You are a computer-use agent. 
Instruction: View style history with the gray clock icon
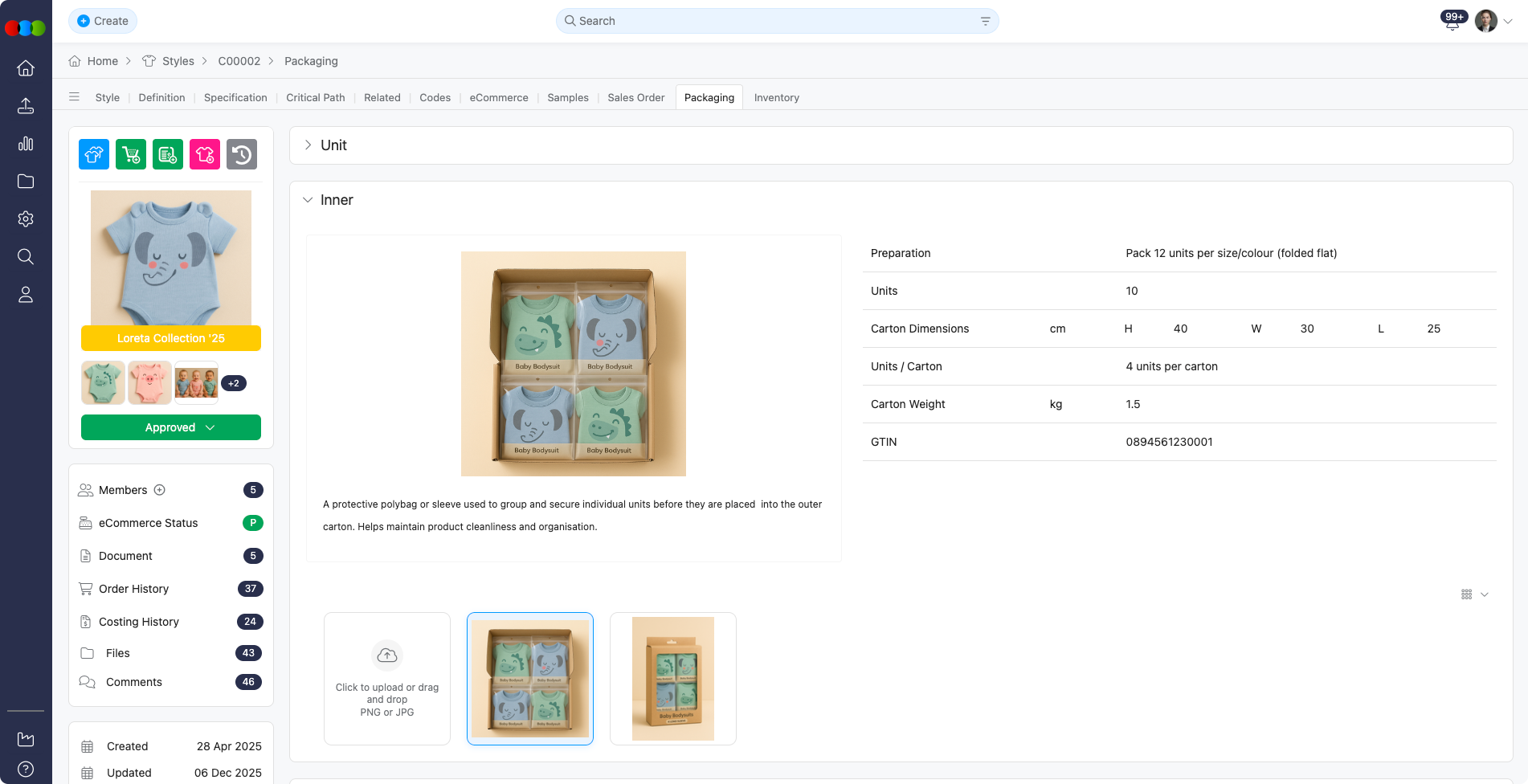[242, 154]
